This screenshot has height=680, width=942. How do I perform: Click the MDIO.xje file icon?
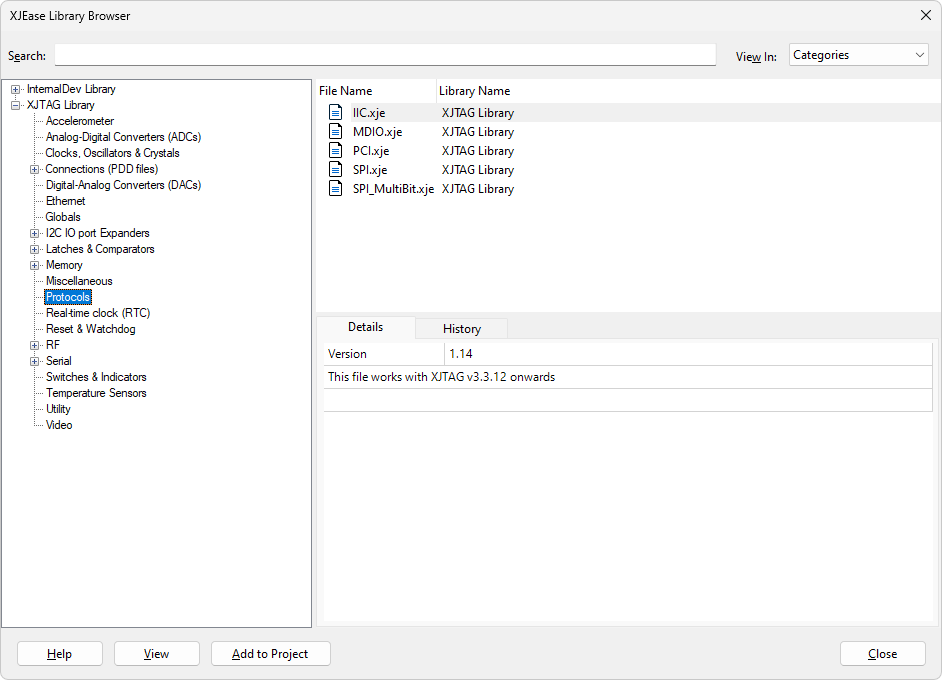click(336, 132)
